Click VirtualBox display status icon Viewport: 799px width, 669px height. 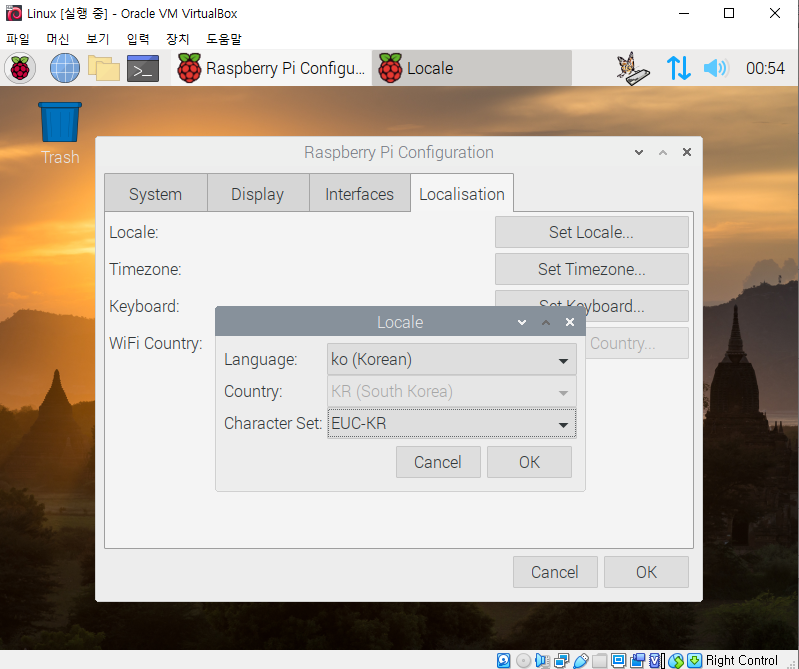coord(618,660)
